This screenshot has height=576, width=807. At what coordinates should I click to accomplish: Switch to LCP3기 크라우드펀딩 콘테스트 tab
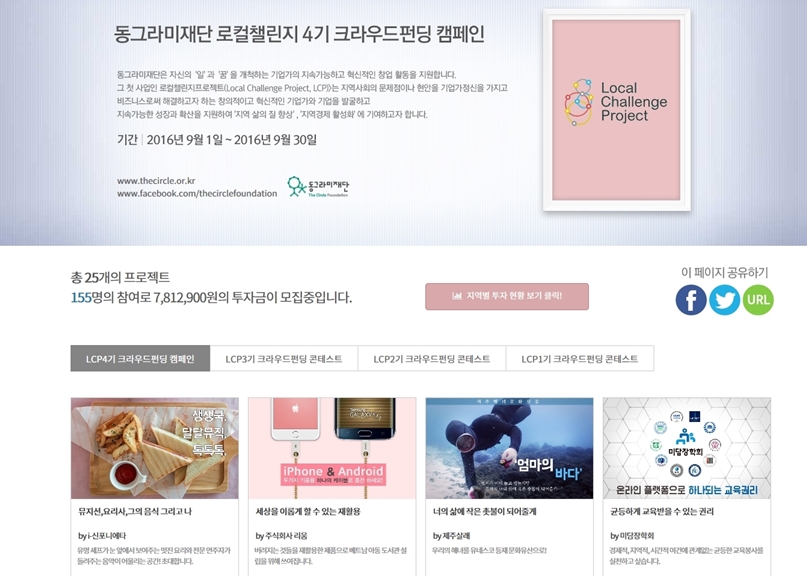point(284,358)
